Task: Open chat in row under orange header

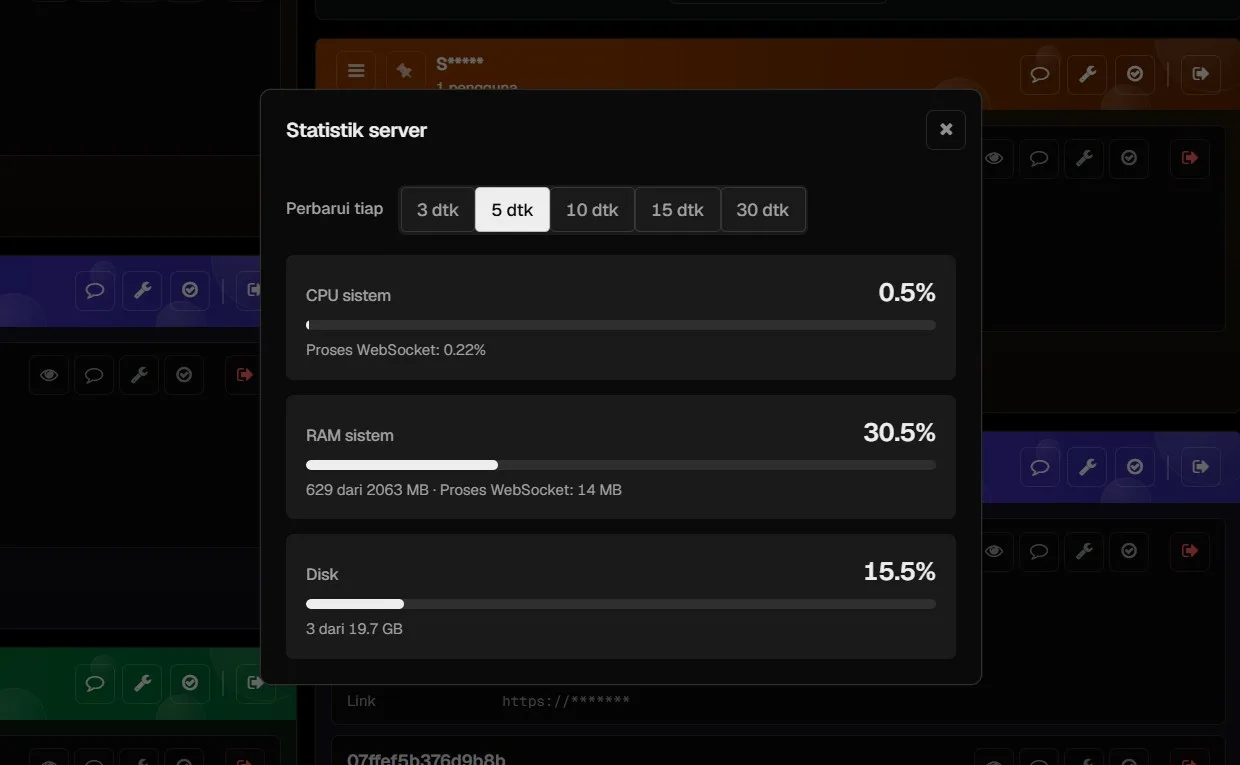Action: point(1039,158)
